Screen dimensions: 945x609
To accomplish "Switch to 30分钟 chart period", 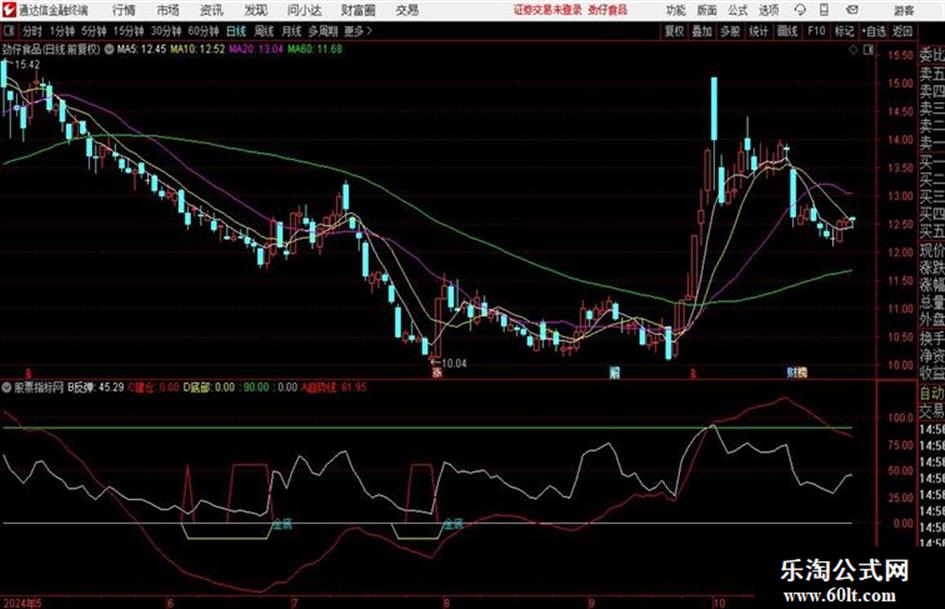I will [166, 31].
